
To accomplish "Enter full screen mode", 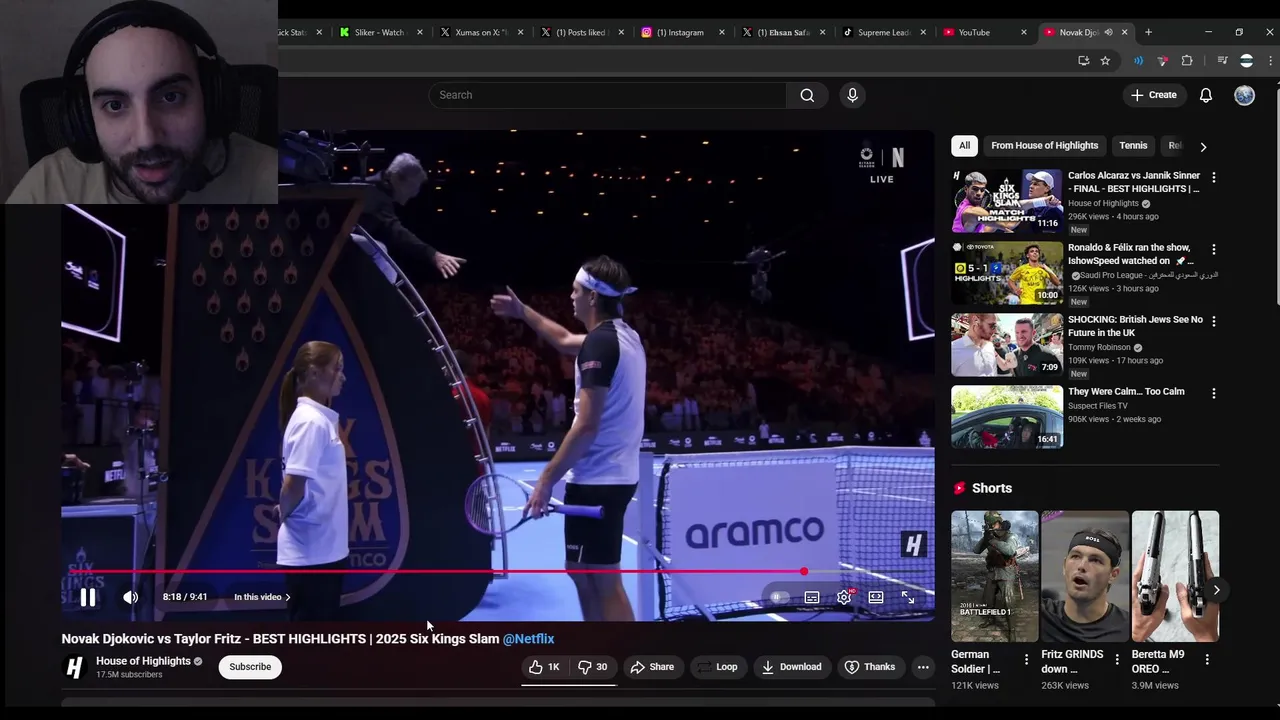I will coord(908,597).
